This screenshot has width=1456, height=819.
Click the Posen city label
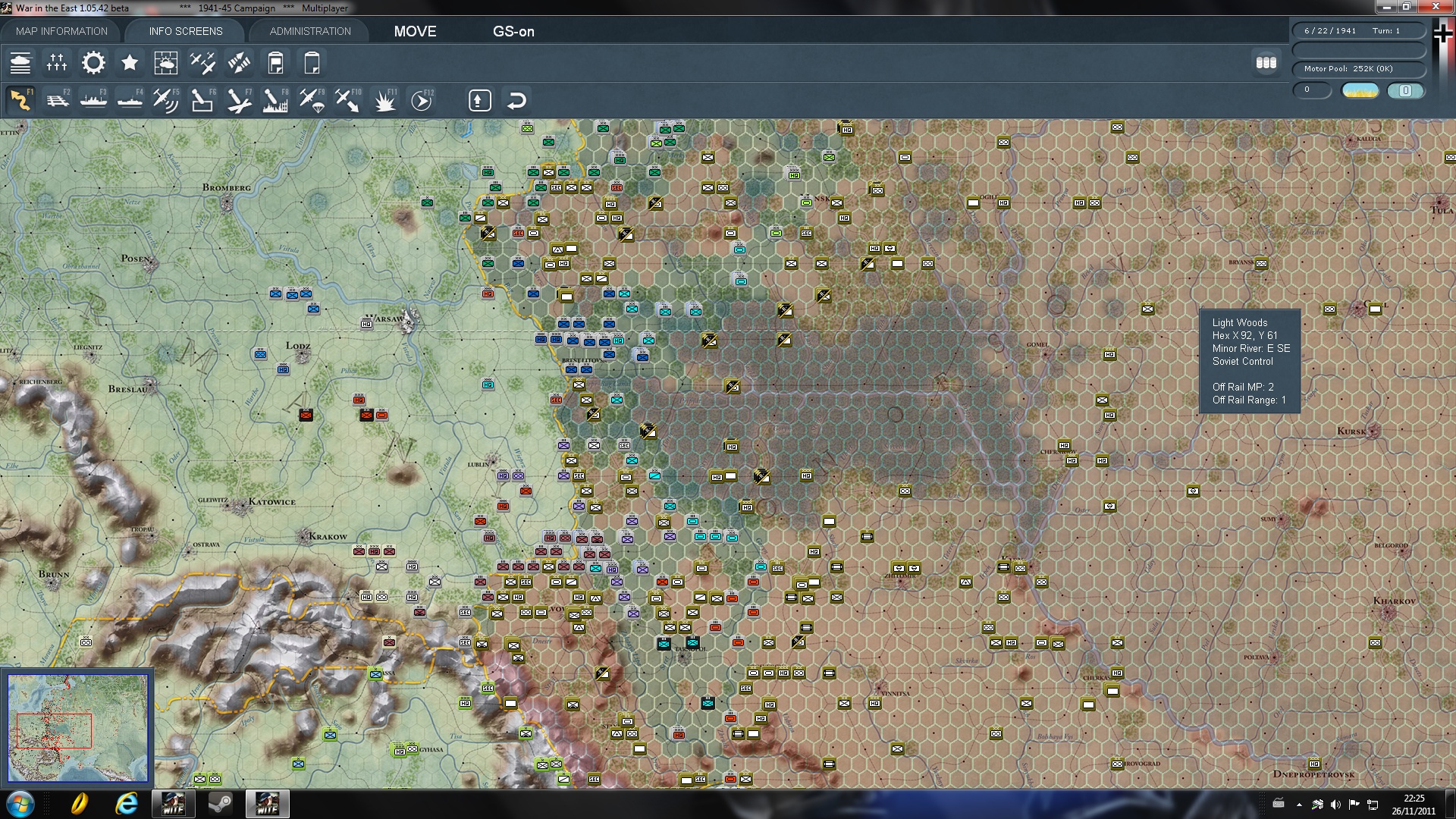(x=136, y=259)
